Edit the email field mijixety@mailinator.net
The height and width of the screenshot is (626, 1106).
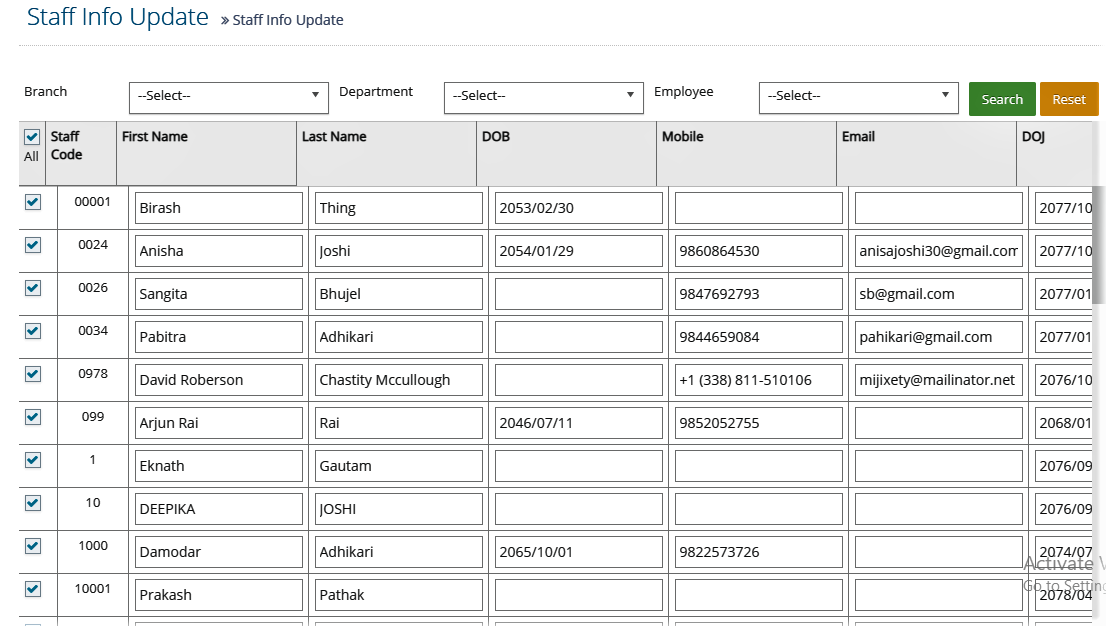tap(938, 380)
